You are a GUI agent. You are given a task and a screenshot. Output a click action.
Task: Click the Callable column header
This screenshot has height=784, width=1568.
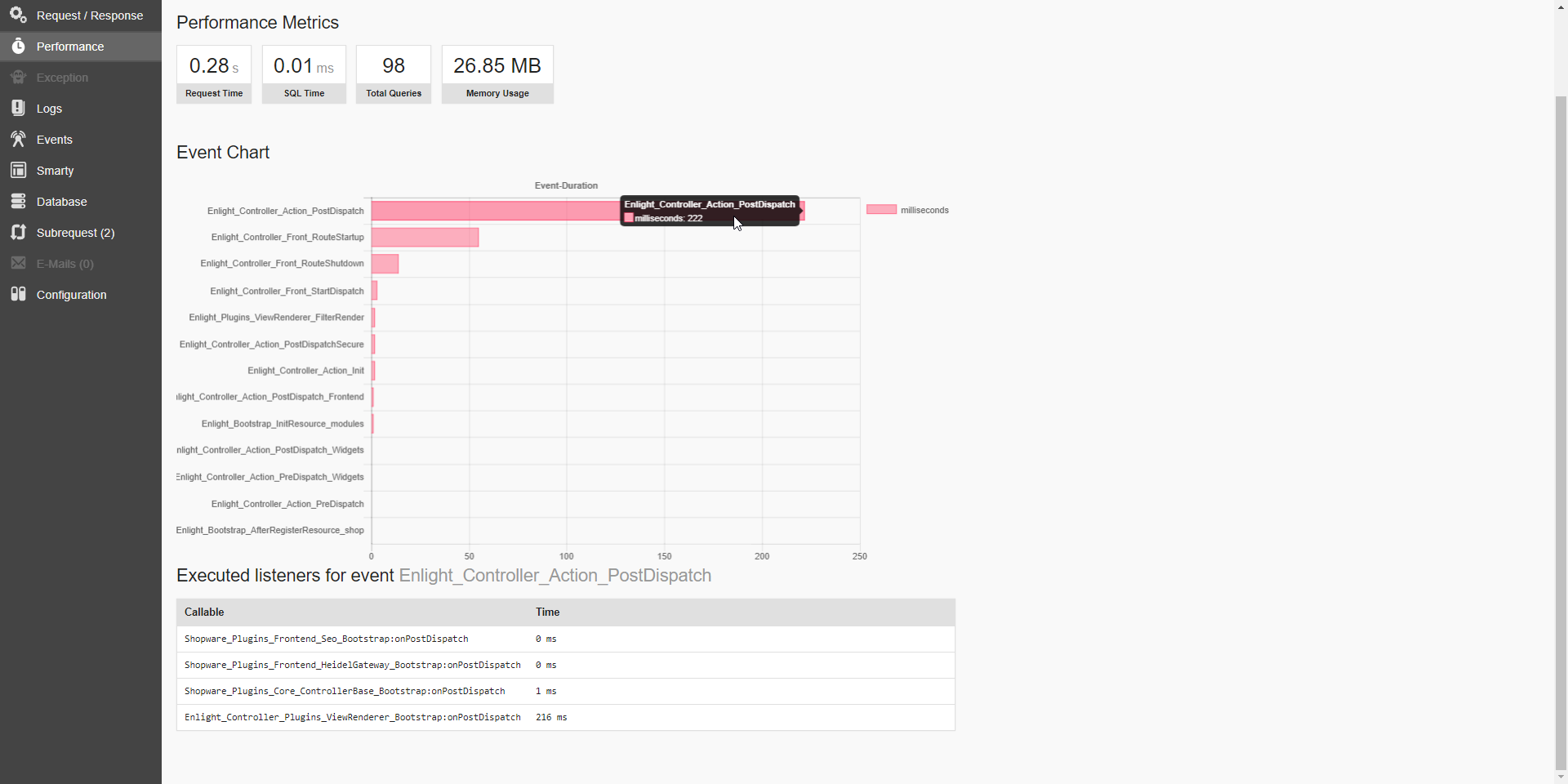click(204, 612)
